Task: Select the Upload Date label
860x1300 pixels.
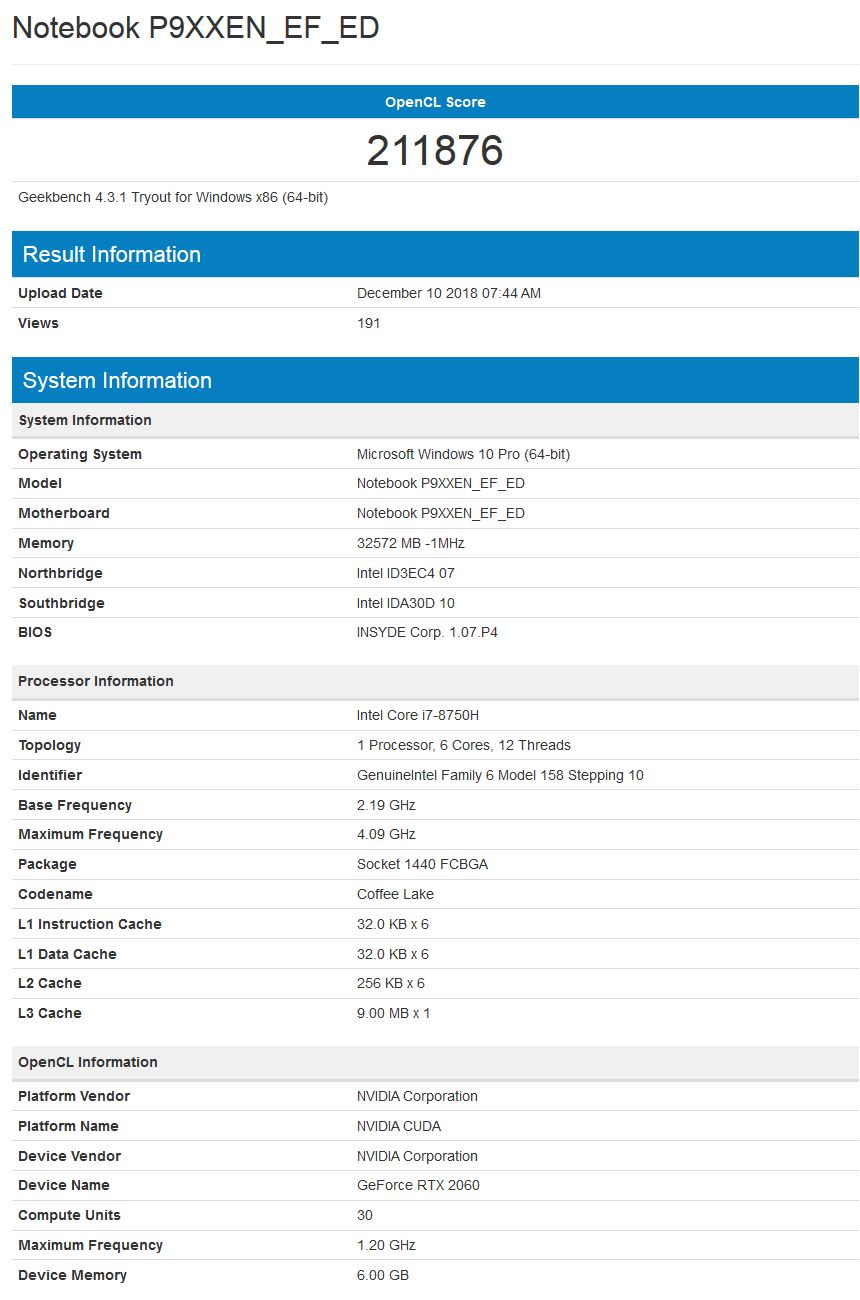Action: 60,293
